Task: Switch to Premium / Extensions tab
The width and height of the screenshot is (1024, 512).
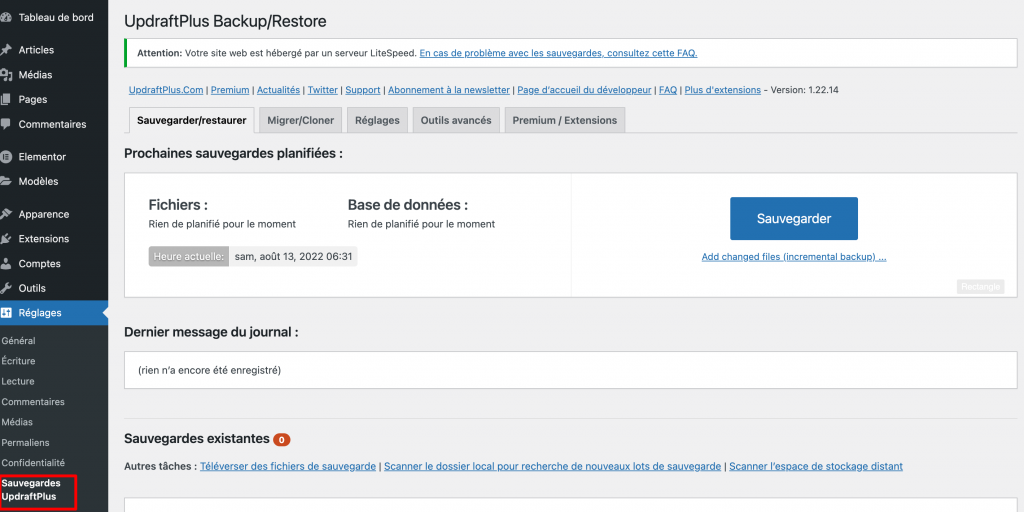Action: pos(565,120)
